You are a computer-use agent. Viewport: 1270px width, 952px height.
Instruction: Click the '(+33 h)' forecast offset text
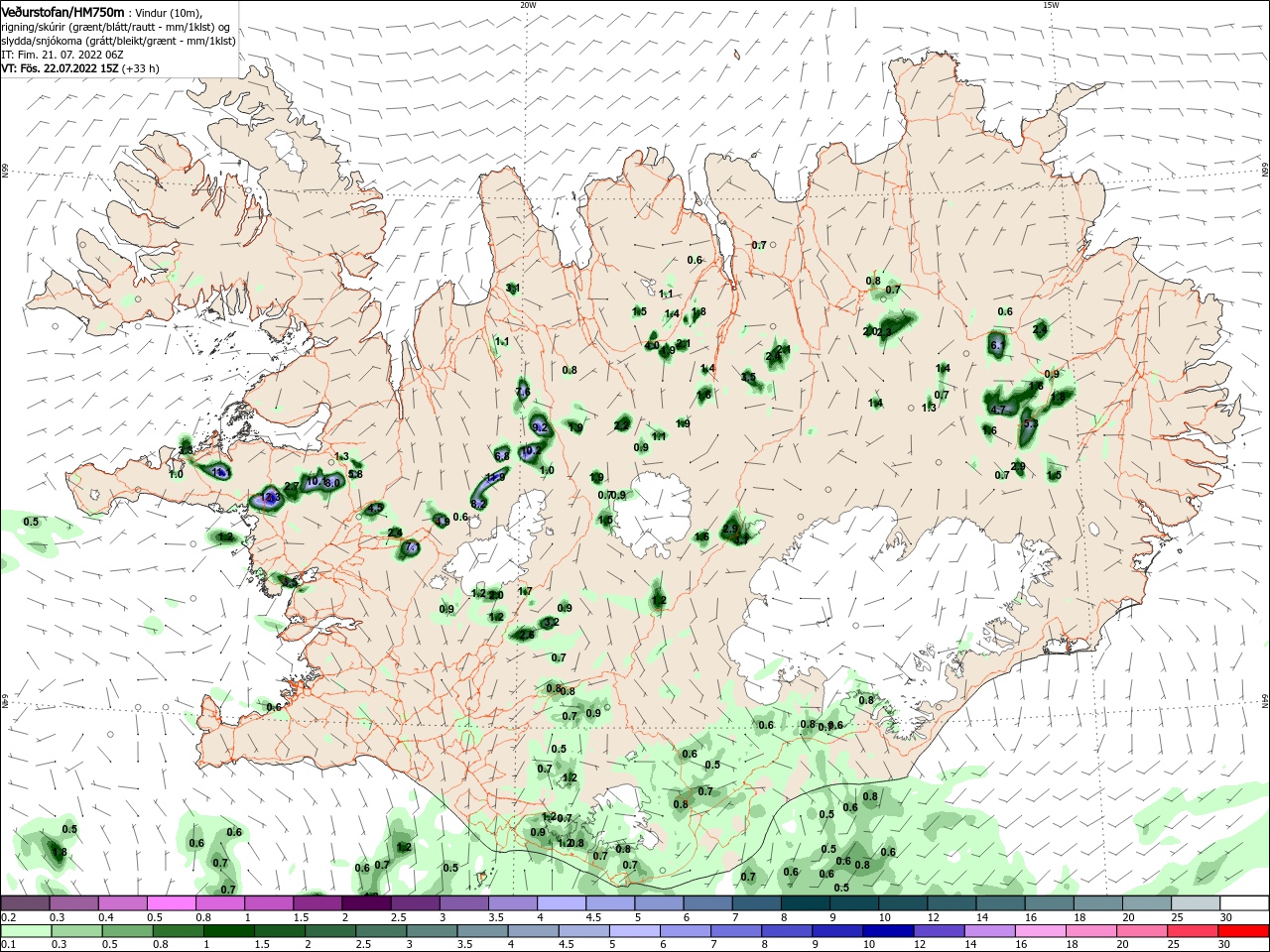(140, 68)
